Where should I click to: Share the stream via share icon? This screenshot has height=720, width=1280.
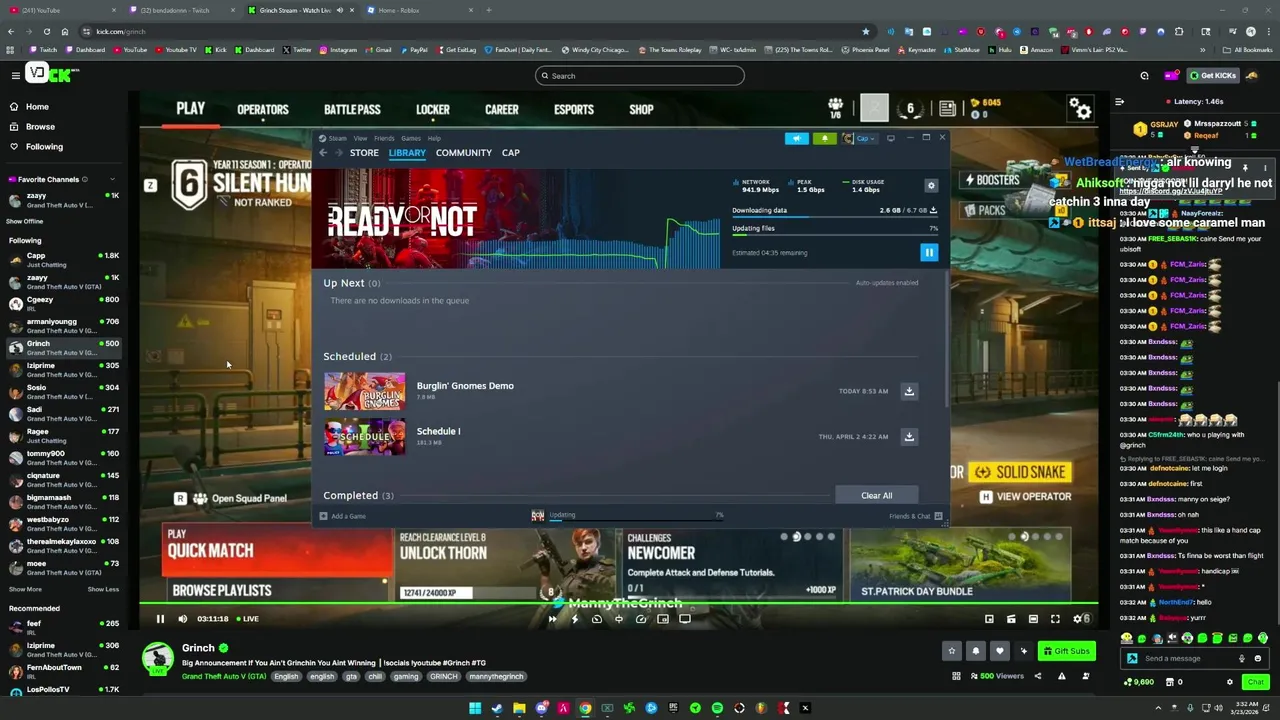pyautogui.click(x=1037, y=676)
